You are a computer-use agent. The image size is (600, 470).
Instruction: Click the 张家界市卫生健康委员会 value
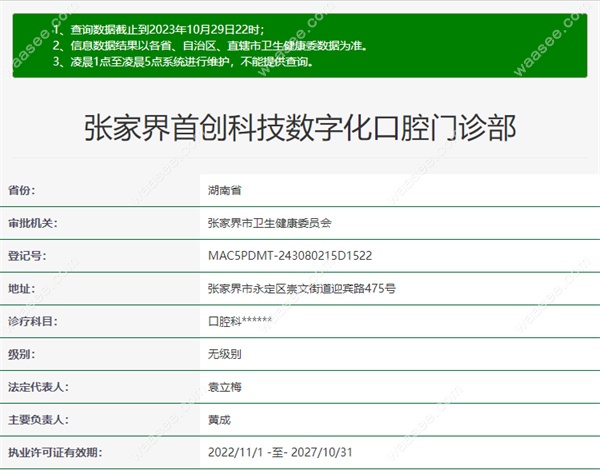click(x=268, y=223)
